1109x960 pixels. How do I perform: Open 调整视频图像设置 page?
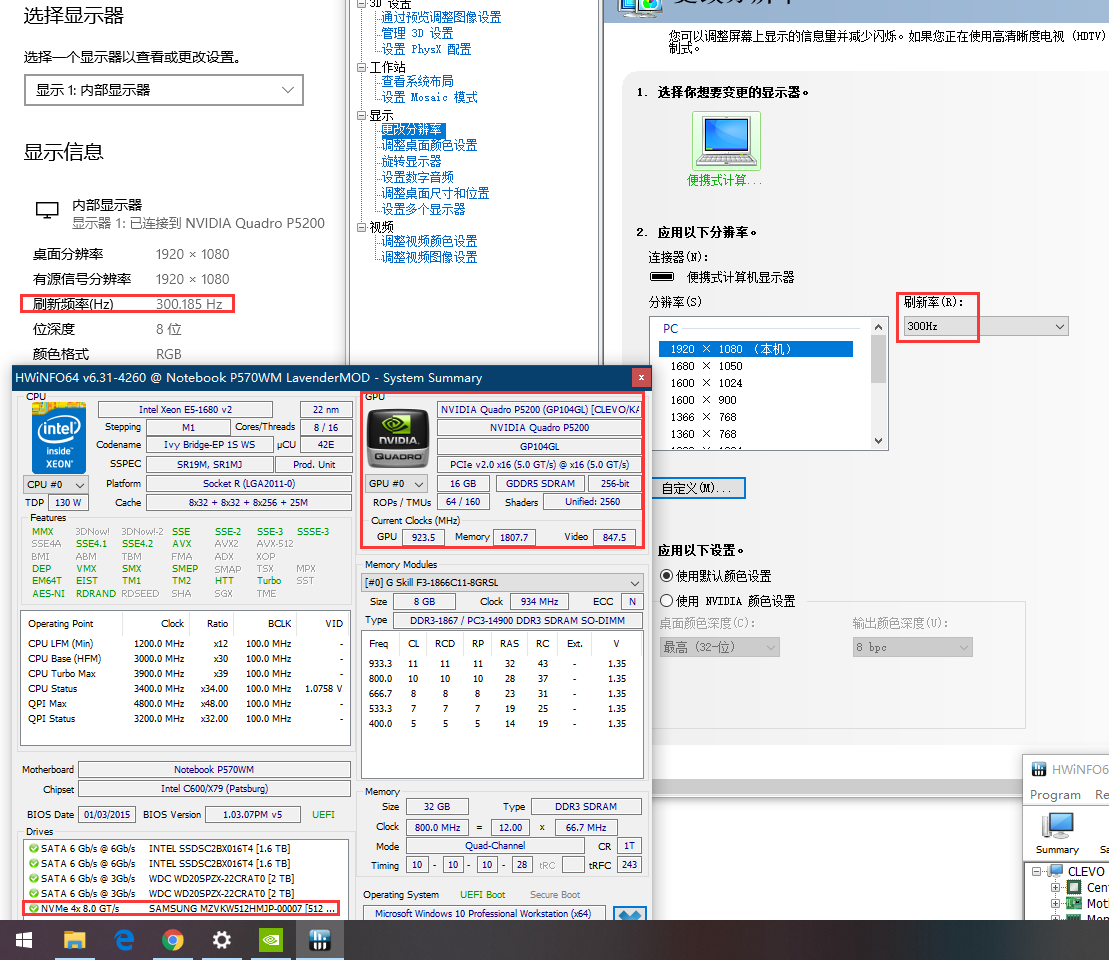[x=429, y=258]
